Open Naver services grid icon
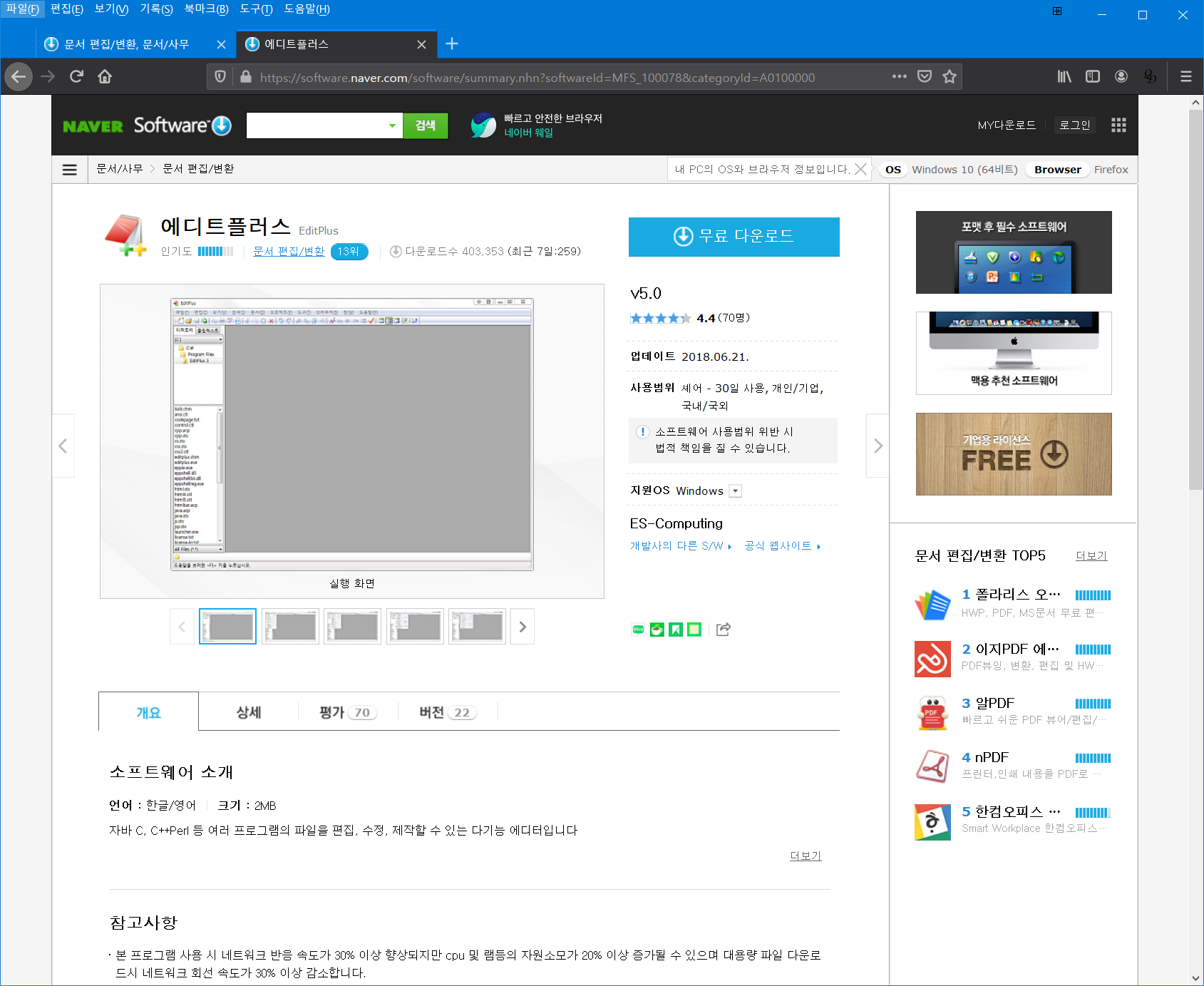Viewport: 1204px width, 986px height. (x=1118, y=125)
